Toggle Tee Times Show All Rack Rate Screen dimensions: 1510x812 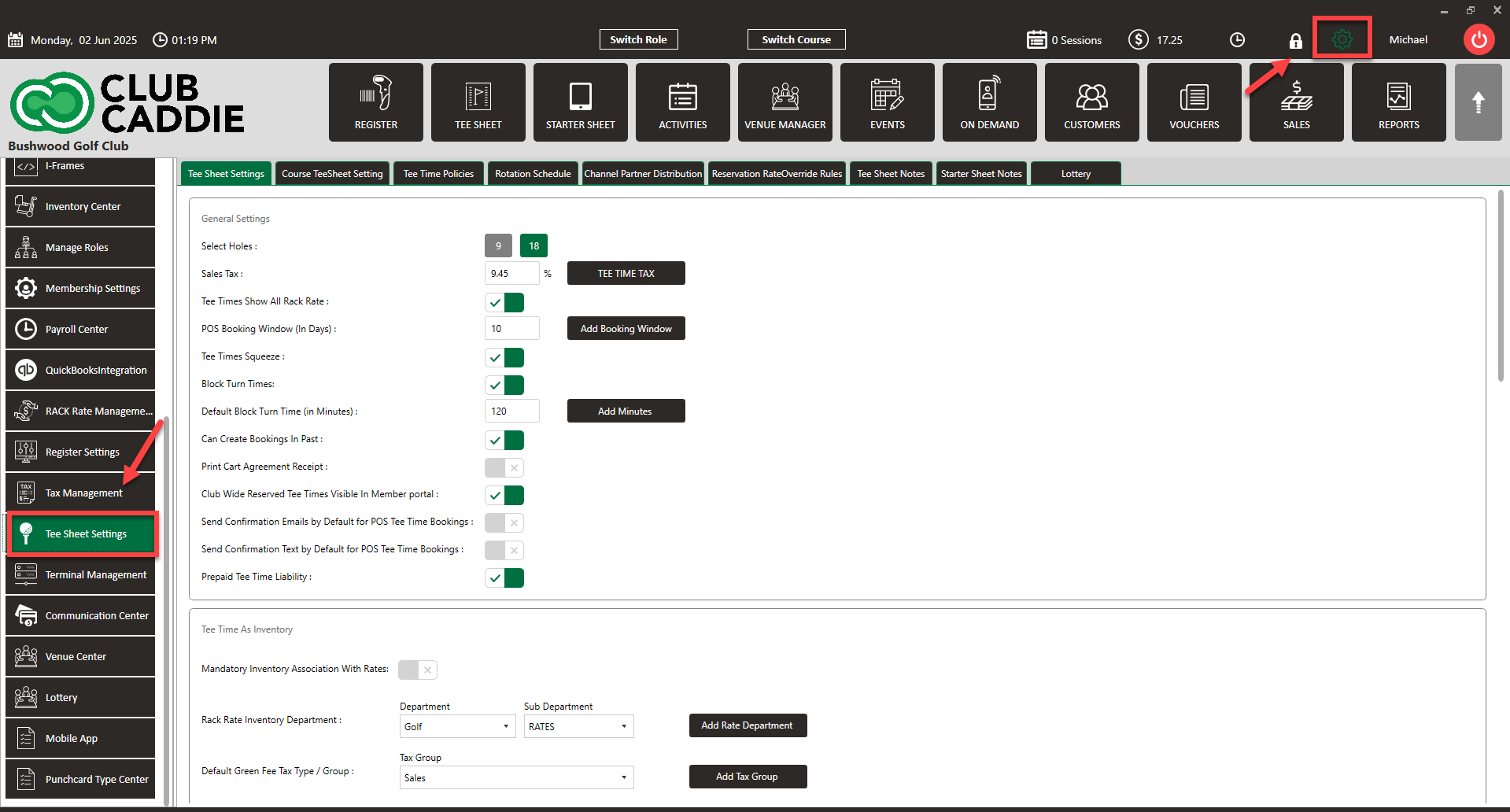tap(504, 302)
